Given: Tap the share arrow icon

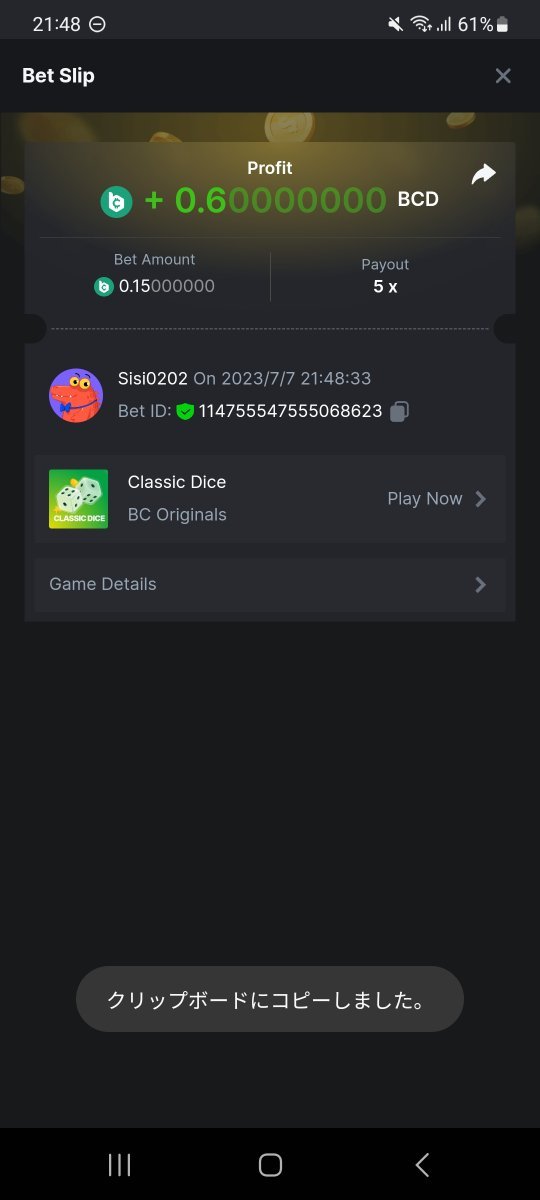Looking at the screenshot, I should click(x=483, y=175).
